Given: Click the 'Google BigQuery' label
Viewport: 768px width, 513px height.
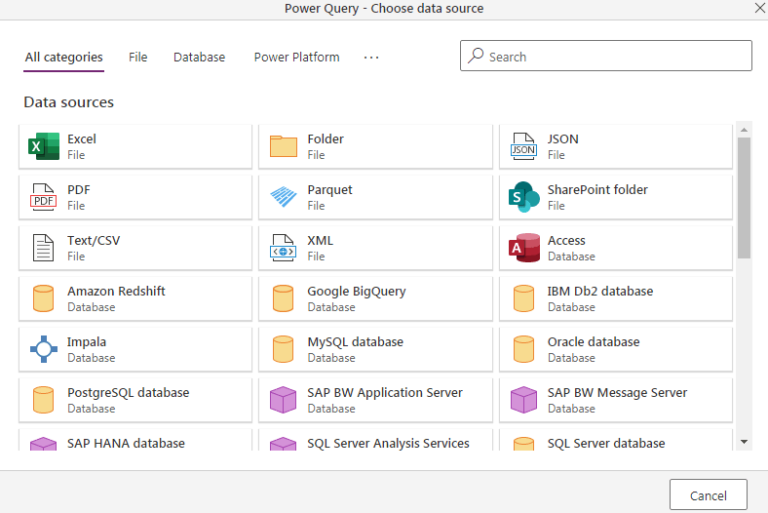Looking at the screenshot, I should point(357,291).
